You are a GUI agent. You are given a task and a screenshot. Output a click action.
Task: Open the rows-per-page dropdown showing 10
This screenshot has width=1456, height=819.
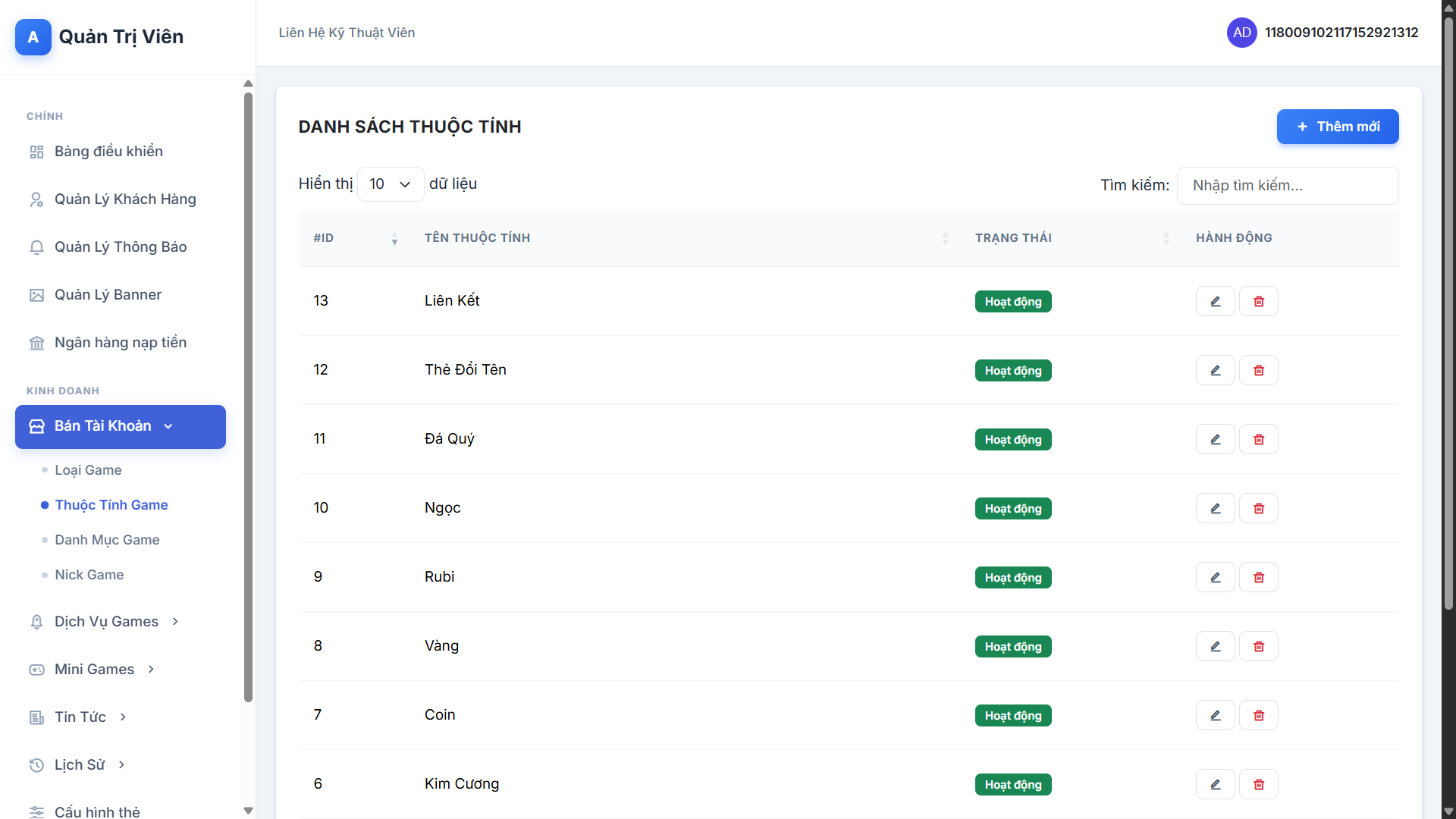(390, 184)
